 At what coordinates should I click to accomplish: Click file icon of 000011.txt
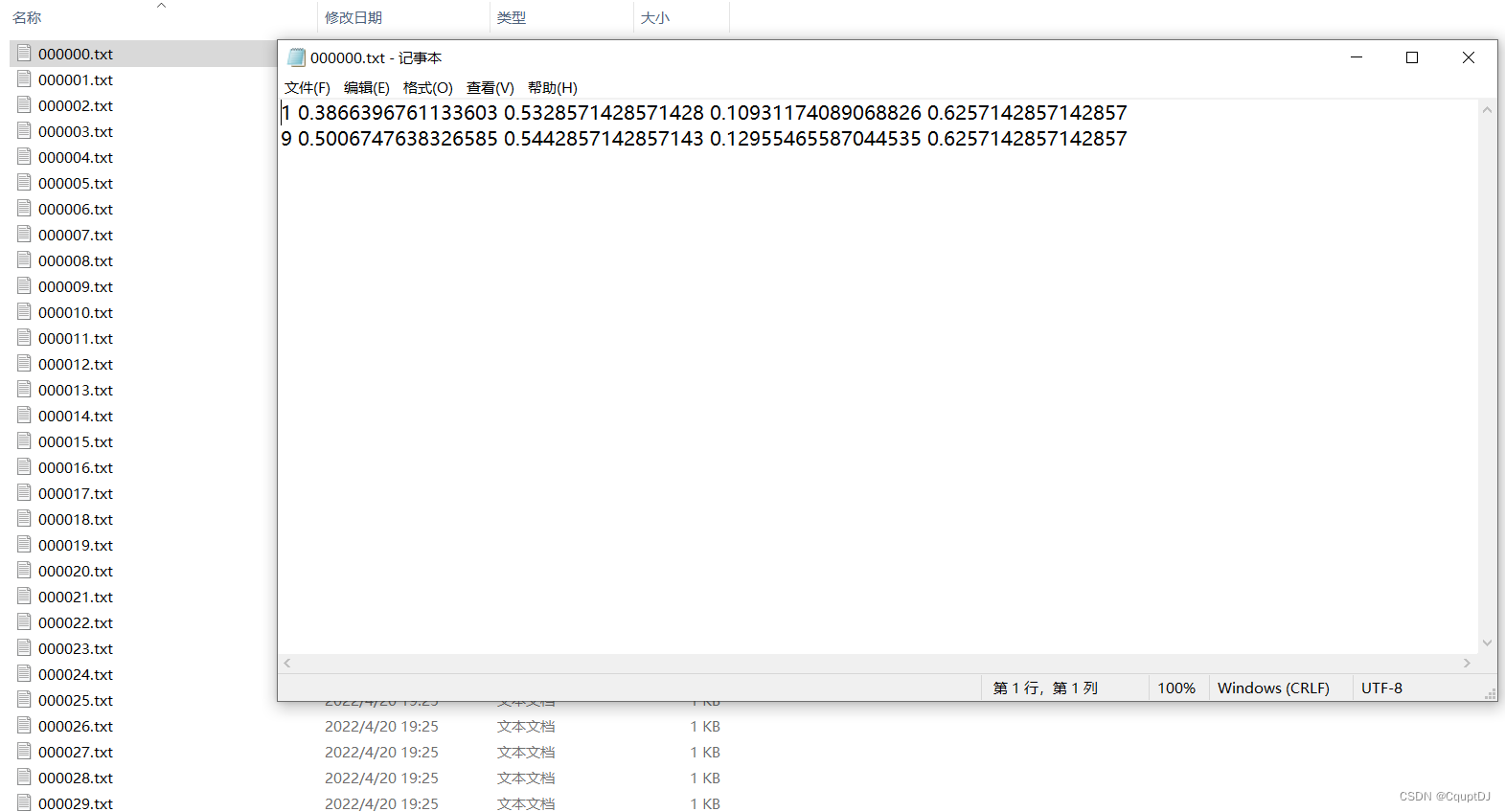(x=24, y=338)
